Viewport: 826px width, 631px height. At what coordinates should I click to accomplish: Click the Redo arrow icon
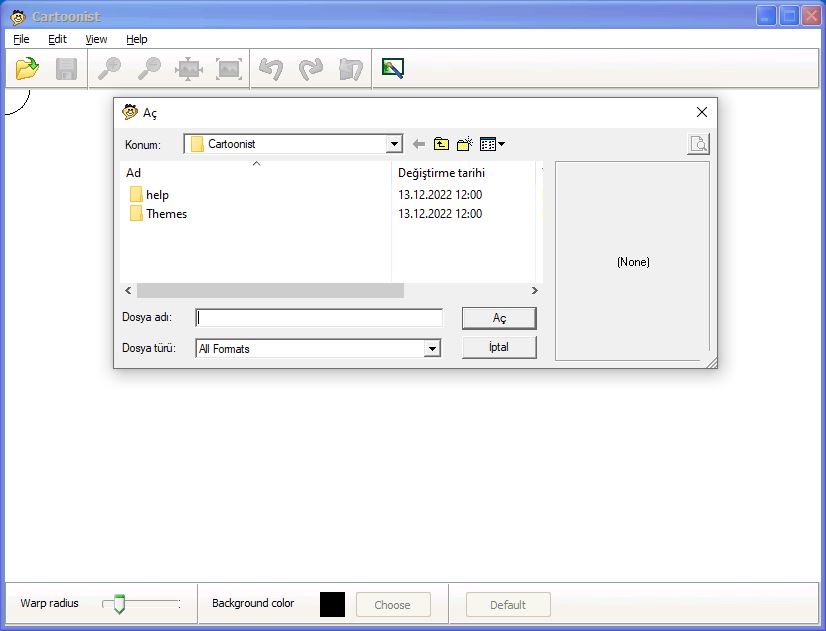[311, 68]
